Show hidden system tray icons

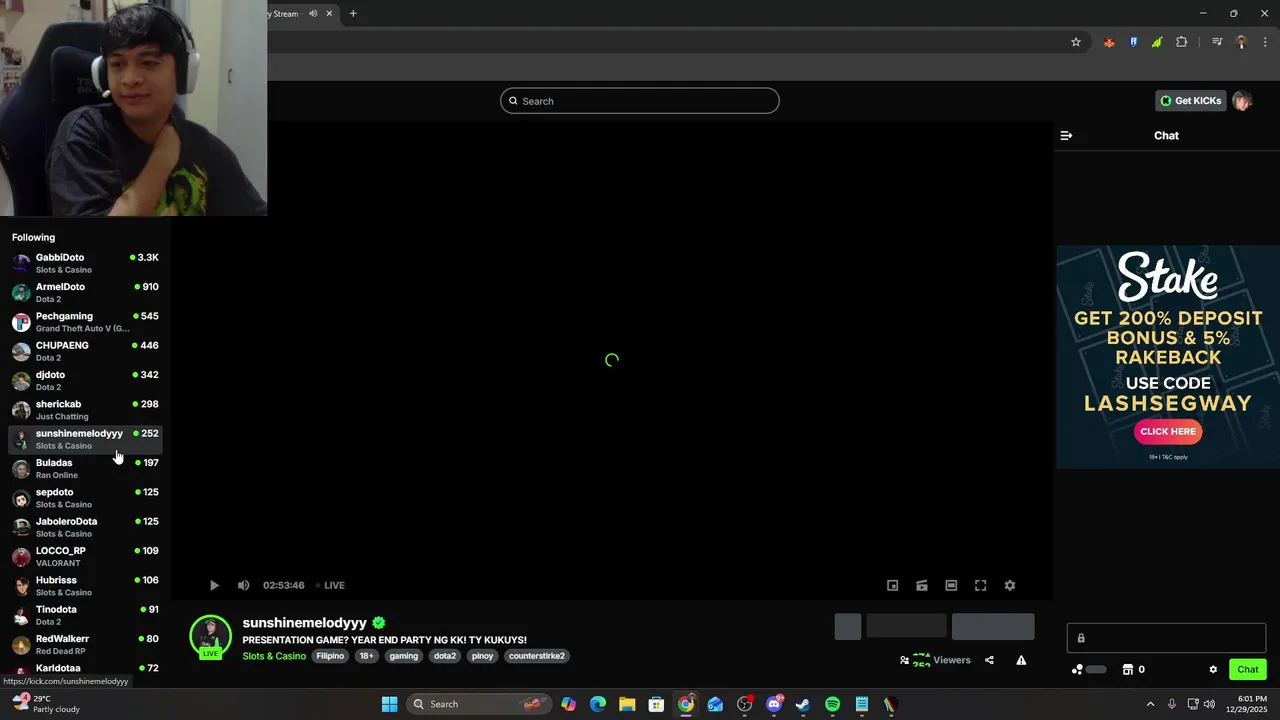click(x=1150, y=704)
